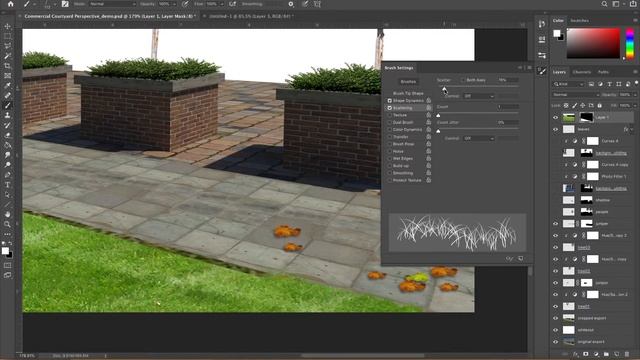
Task: Select the Crop tool
Action: (x=7, y=66)
